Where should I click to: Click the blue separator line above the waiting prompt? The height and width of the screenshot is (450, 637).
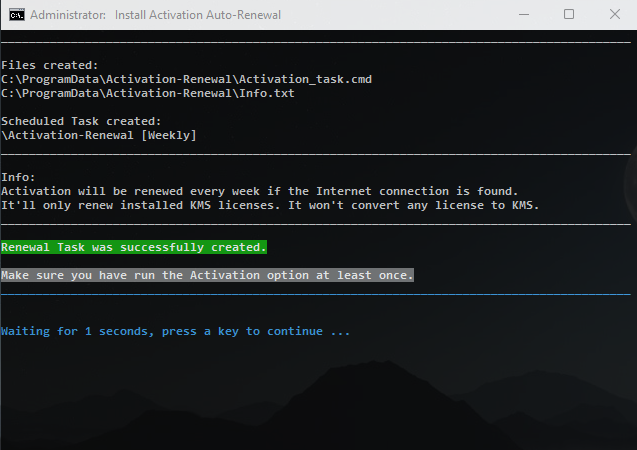(x=316, y=295)
